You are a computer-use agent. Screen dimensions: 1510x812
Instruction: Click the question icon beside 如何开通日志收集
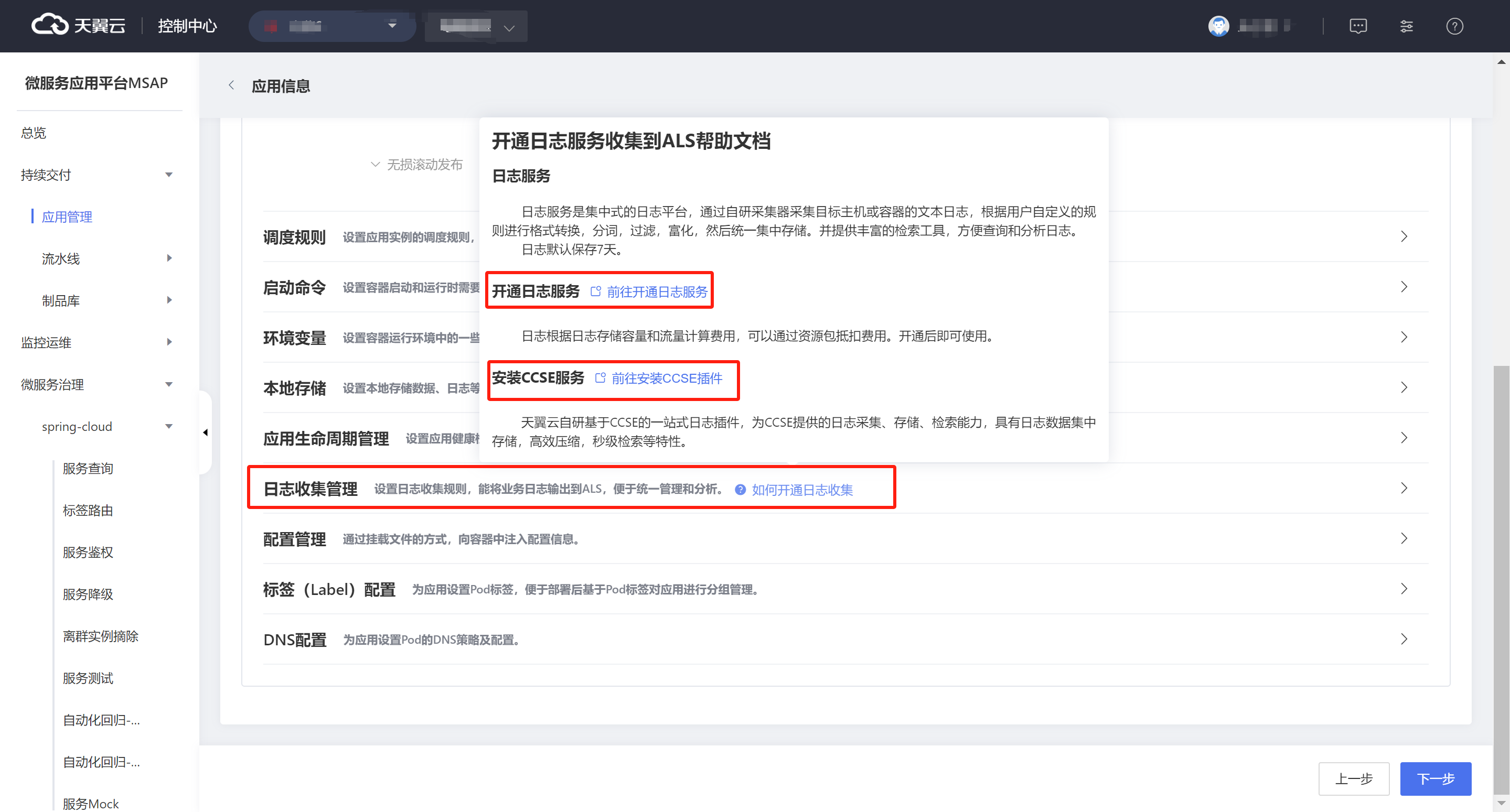(740, 489)
